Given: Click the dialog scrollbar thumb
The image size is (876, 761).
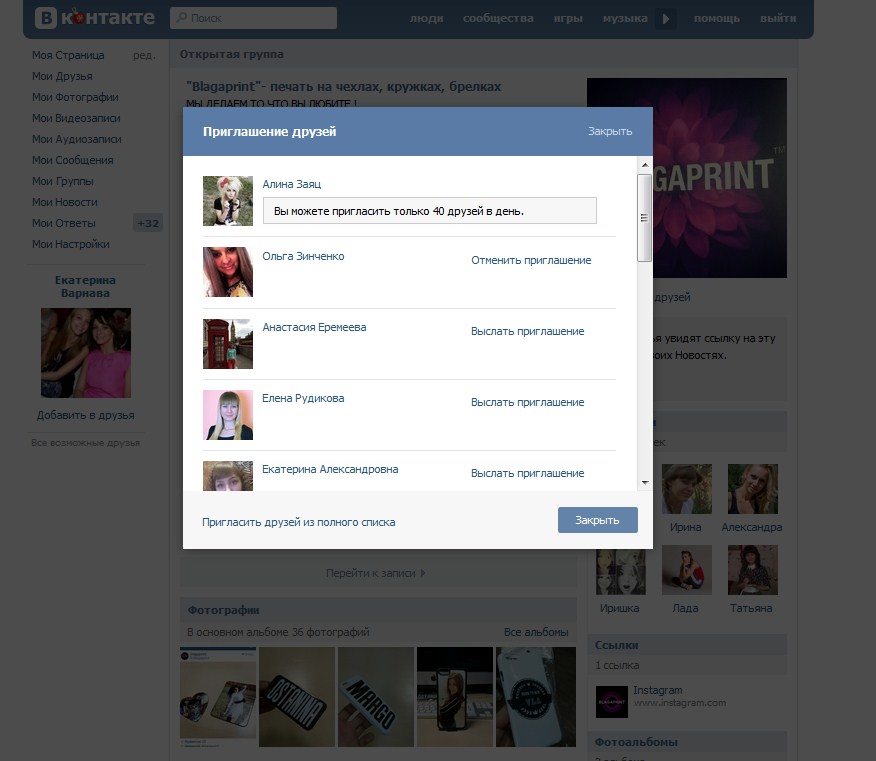Looking at the screenshot, I should pyautogui.click(x=645, y=218).
